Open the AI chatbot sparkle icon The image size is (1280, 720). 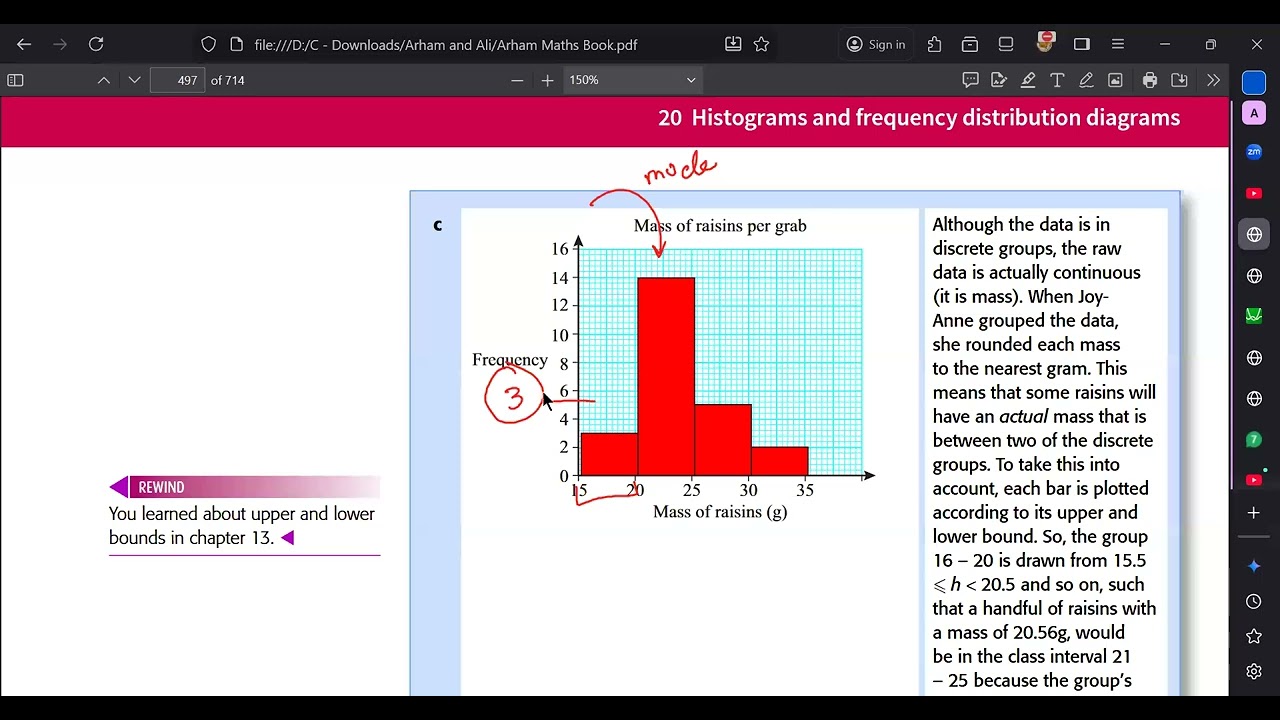click(x=1254, y=566)
